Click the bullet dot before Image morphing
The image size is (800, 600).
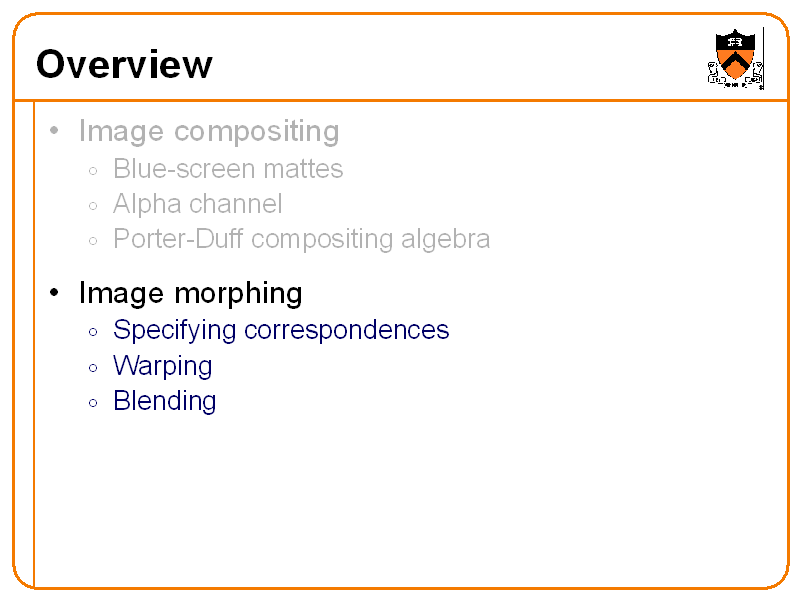pos(55,294)
